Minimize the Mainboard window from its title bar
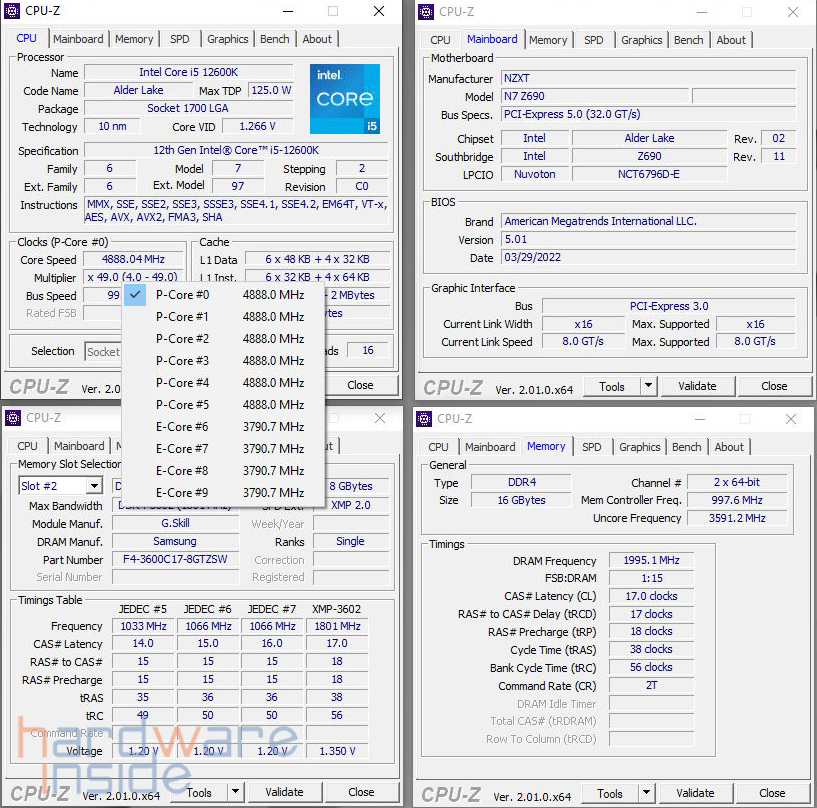This screenshot has height=808, width=817. click(701, 12)
